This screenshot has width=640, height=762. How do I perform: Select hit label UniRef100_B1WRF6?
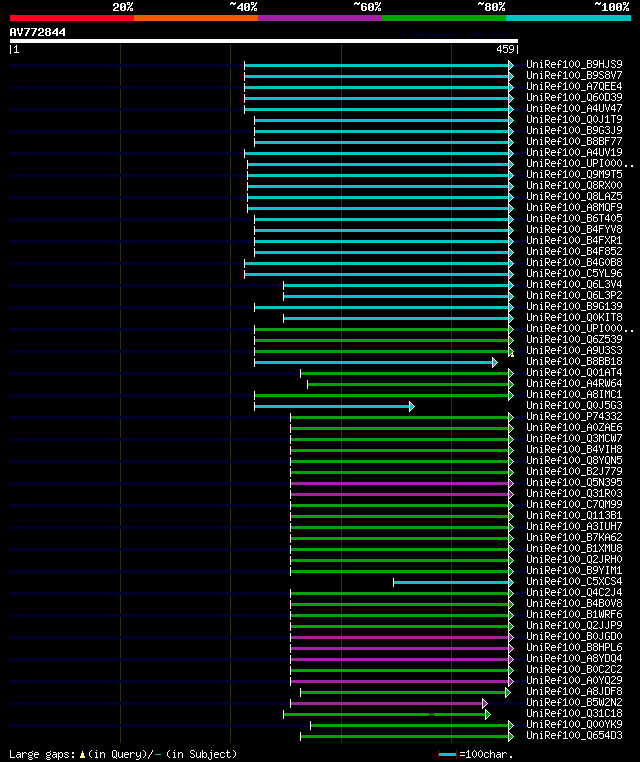tap(574, 614)
